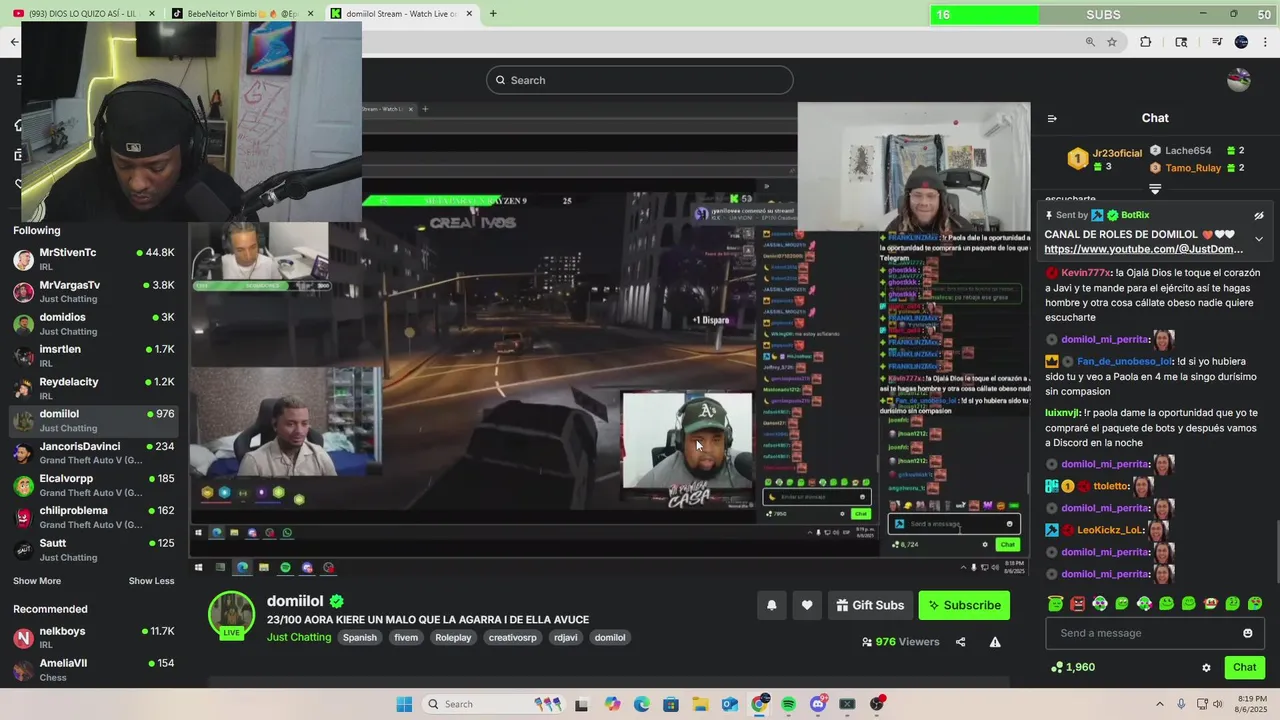Click the verified badge next to domiilol
The height and width of the screenshot is (720, 1280).
337,601
